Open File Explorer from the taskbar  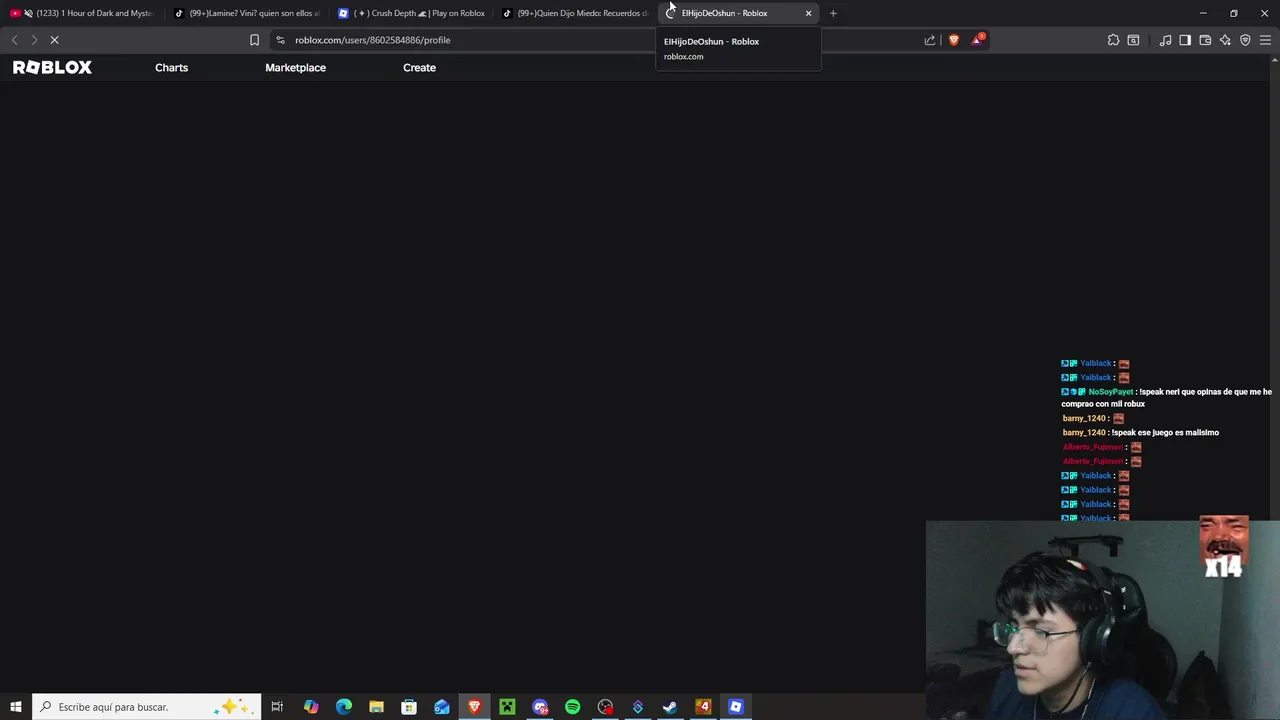pos(376,707)
